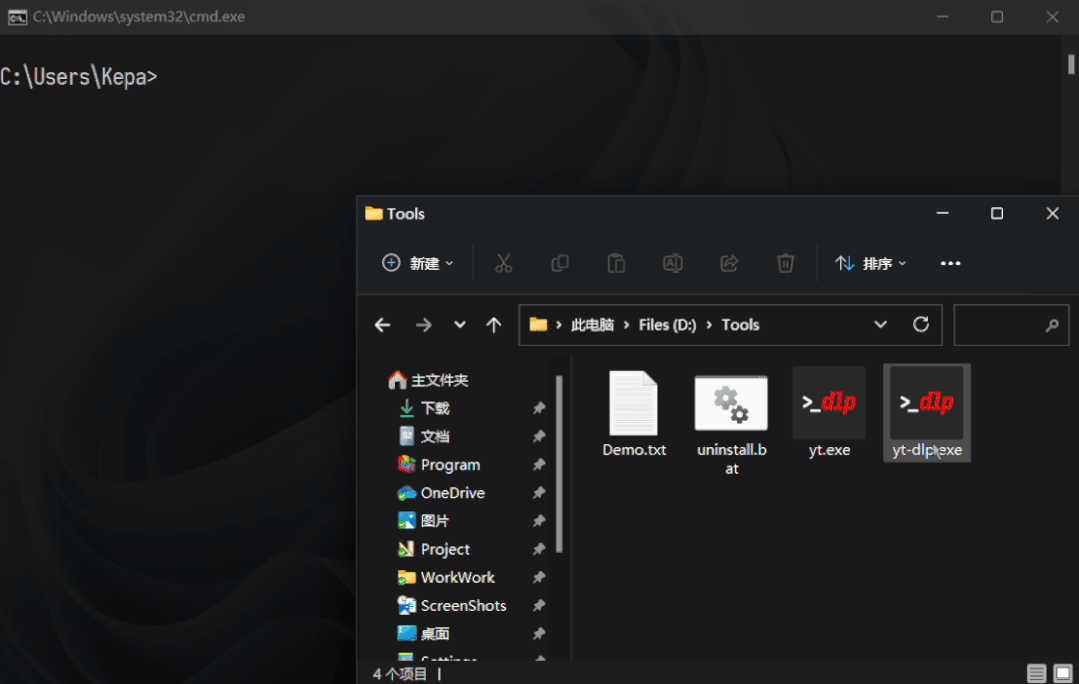Select the uninstall.bat file
The height and width of the screenshot is (684, 1079).
pyautogui.click(x=731, y=423)
